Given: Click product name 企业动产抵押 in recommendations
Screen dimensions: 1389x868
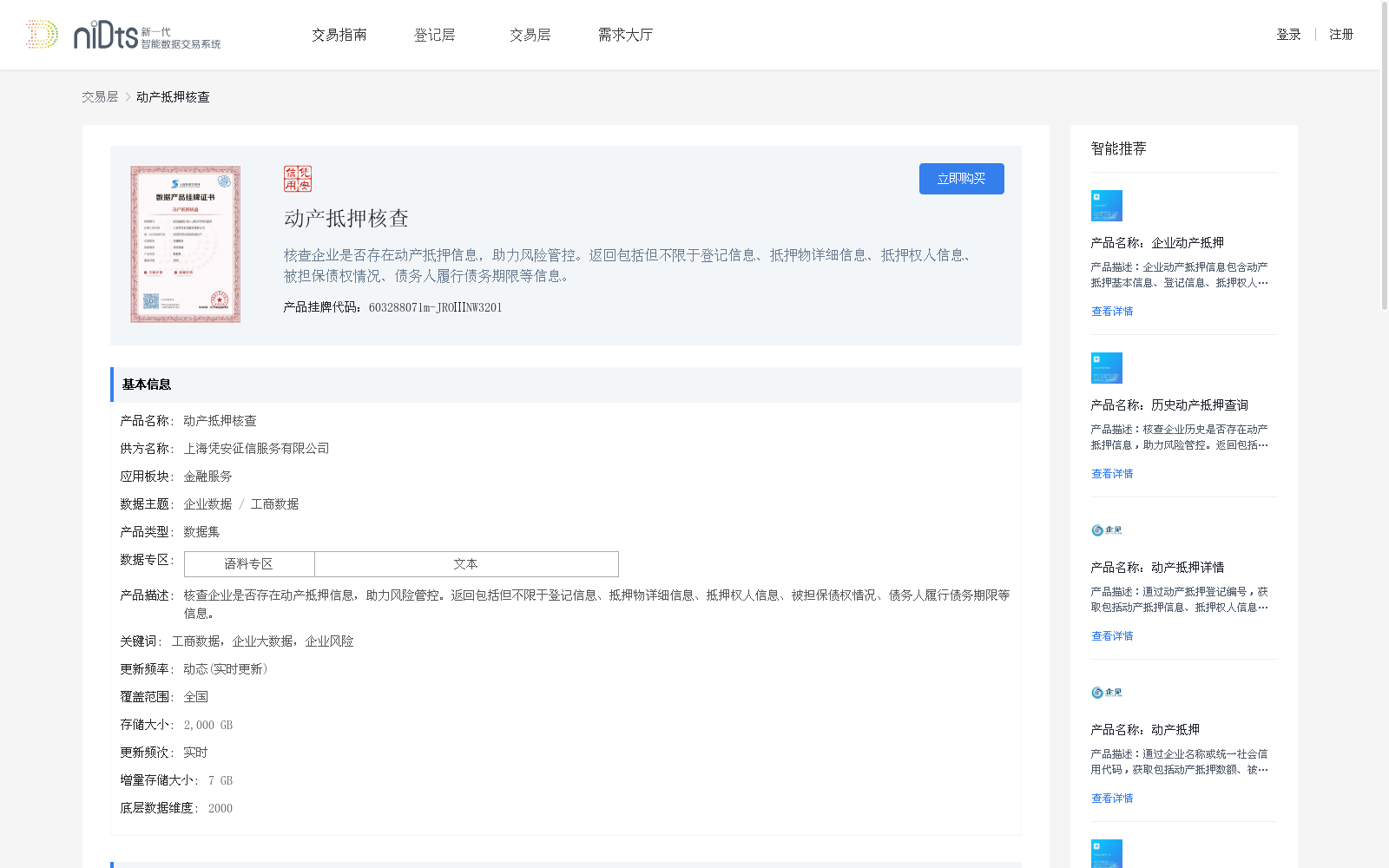Looking at the screenshot, I should coord(1188,243).
